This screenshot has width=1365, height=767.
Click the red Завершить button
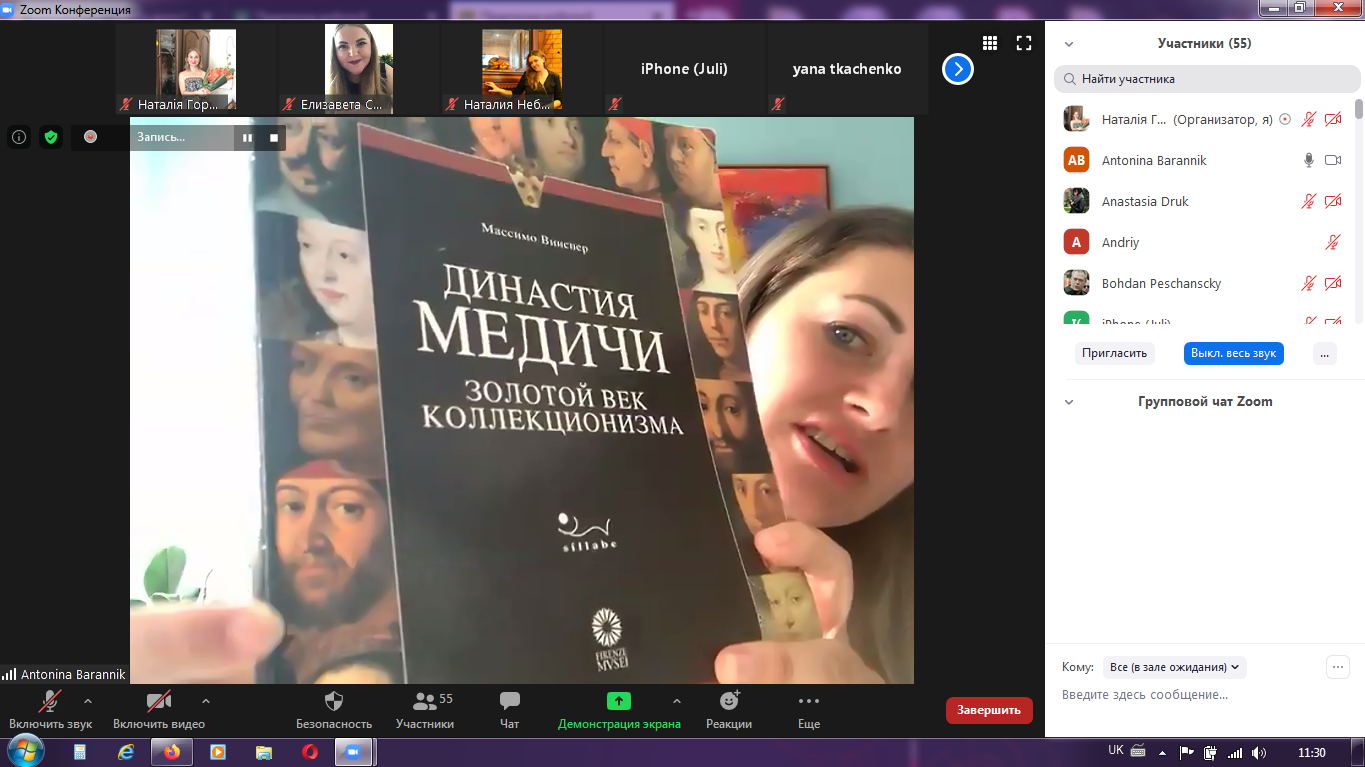click(989, 710)
